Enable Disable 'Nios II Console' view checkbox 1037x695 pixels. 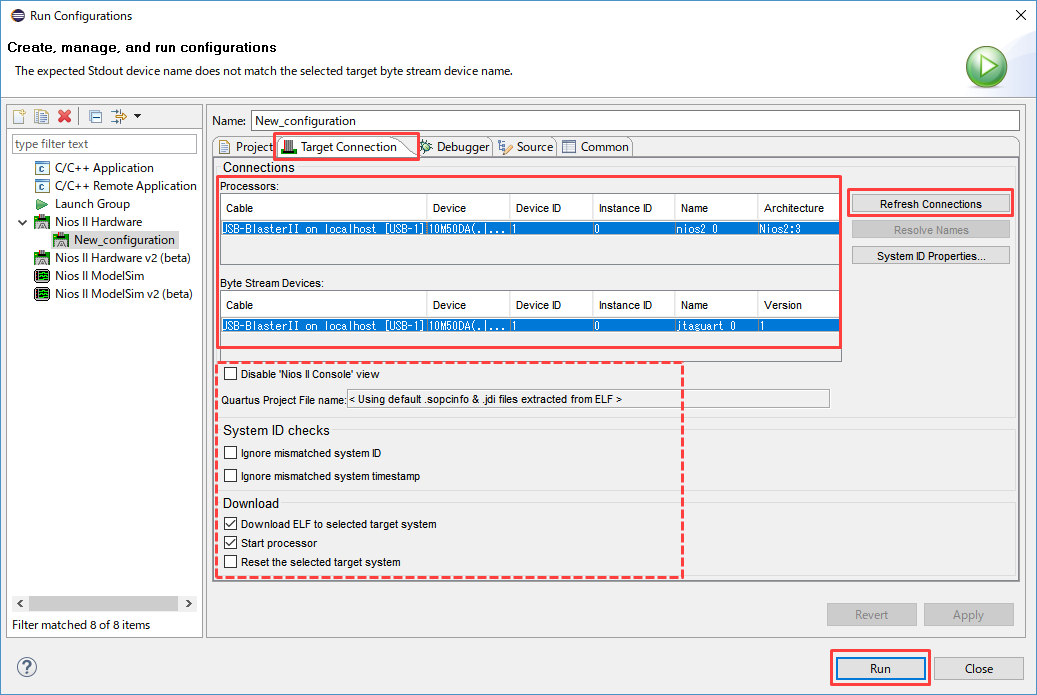[x=231, y=374]
